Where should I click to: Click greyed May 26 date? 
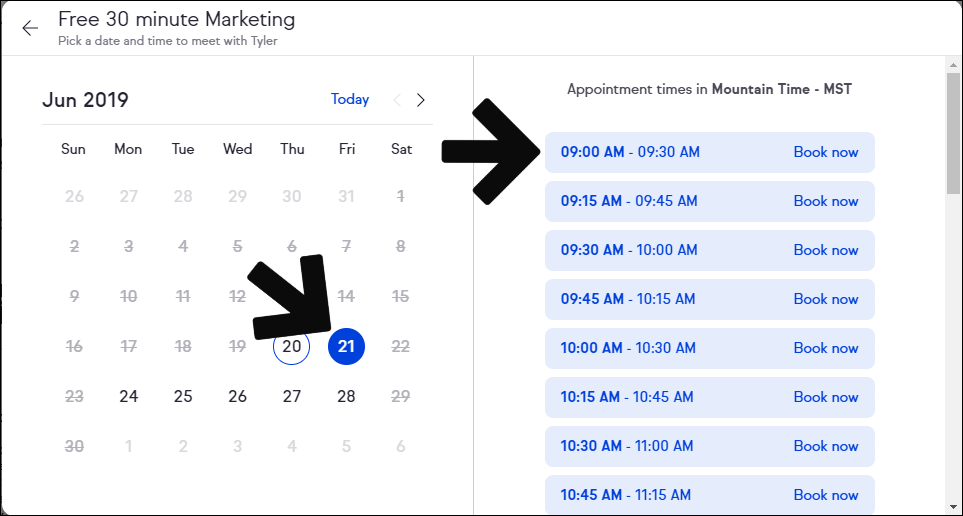pyautogui.click(x=74, y=197)
